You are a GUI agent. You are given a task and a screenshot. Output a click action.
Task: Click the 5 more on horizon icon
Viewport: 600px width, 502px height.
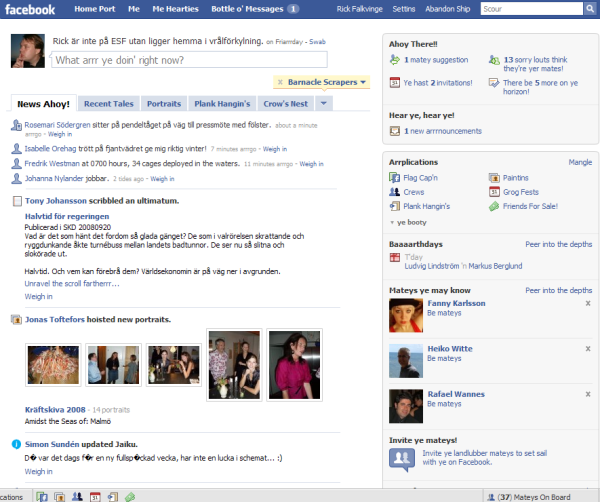[494, 83]
